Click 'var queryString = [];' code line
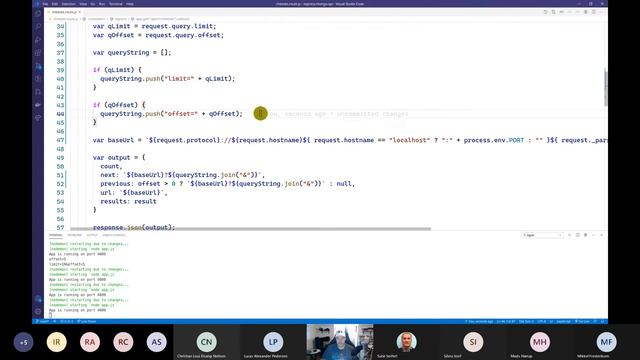This screenshot has height=360, width=640. (132, 52)
